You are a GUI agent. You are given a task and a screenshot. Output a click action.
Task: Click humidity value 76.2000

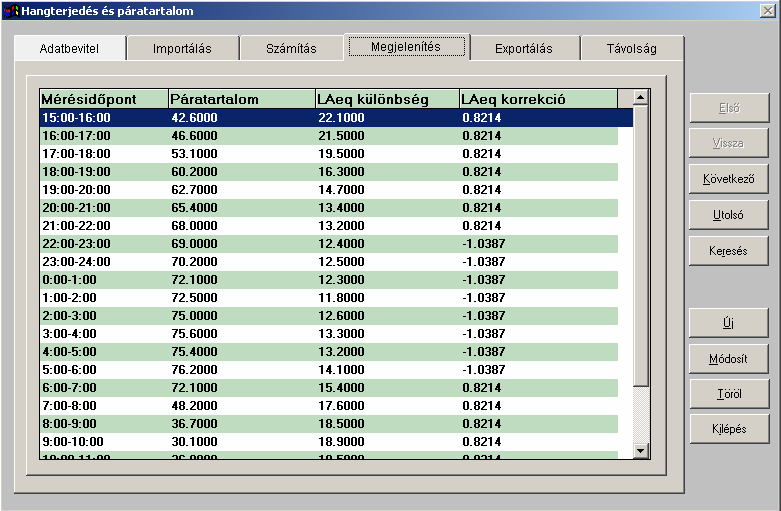point(194,370)
